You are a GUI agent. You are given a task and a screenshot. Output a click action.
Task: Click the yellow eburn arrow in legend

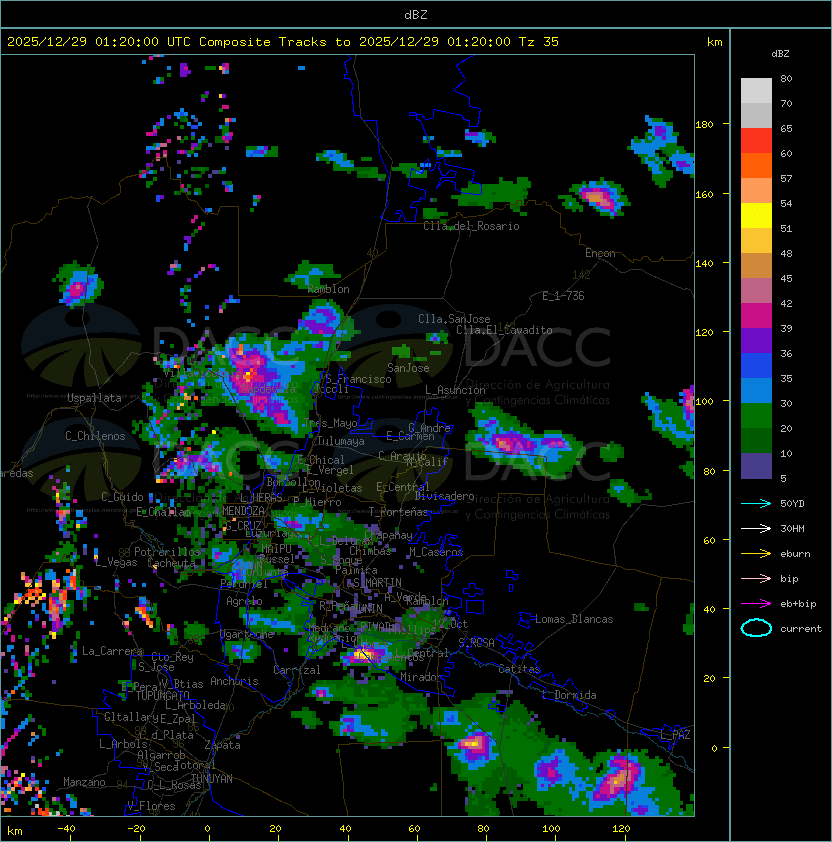[x=756, y=554]
